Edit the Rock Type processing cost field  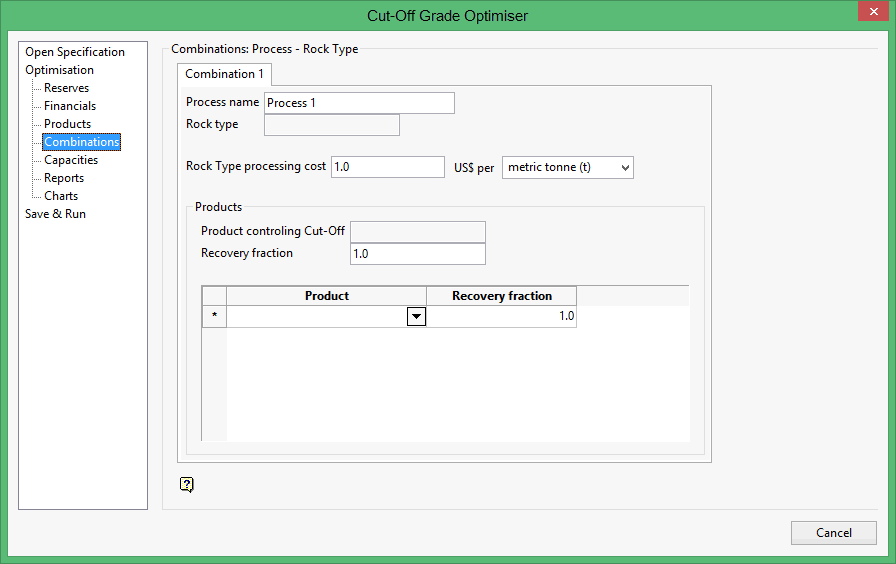(x=388, y=167)
